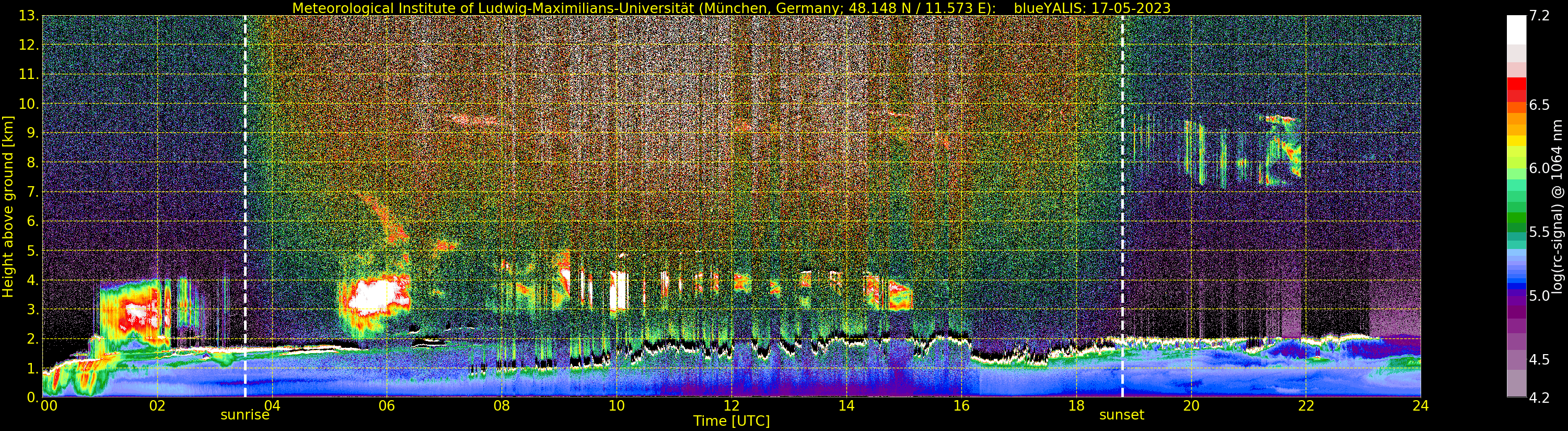Click the '7.' height tick label
1568x431 pixels.
pos(33,192)
